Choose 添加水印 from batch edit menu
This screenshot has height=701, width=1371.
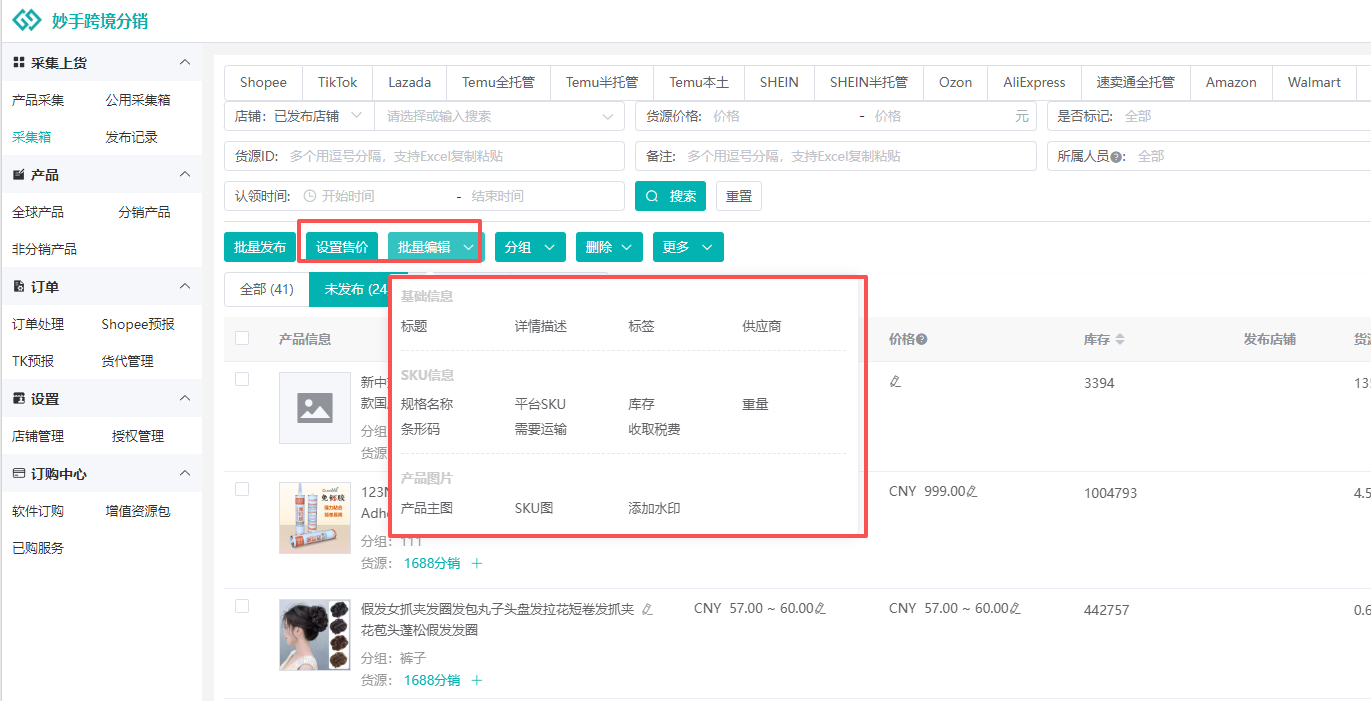(654, 508)
